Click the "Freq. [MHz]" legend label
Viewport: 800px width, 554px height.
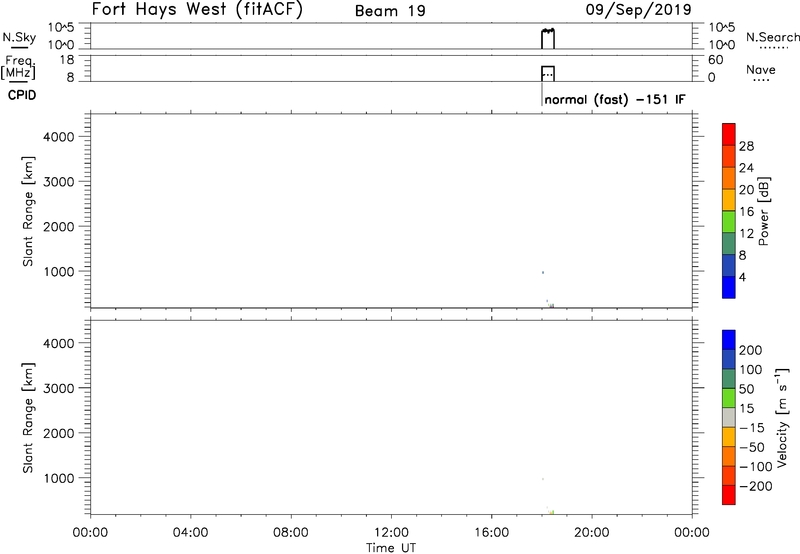(x=18, y=67)
